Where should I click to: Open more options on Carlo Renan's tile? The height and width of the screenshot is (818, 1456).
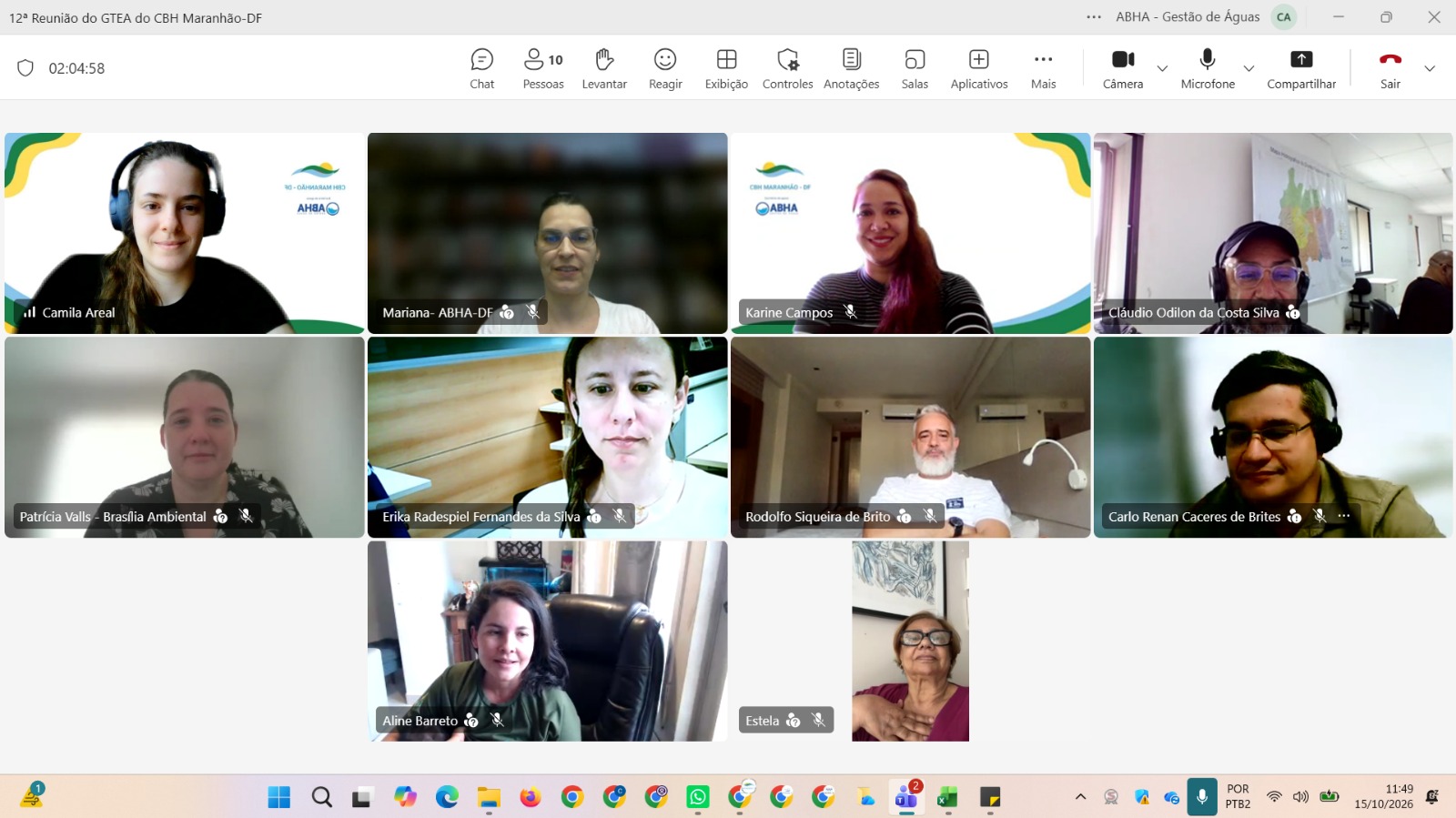tap(1343, 516)
